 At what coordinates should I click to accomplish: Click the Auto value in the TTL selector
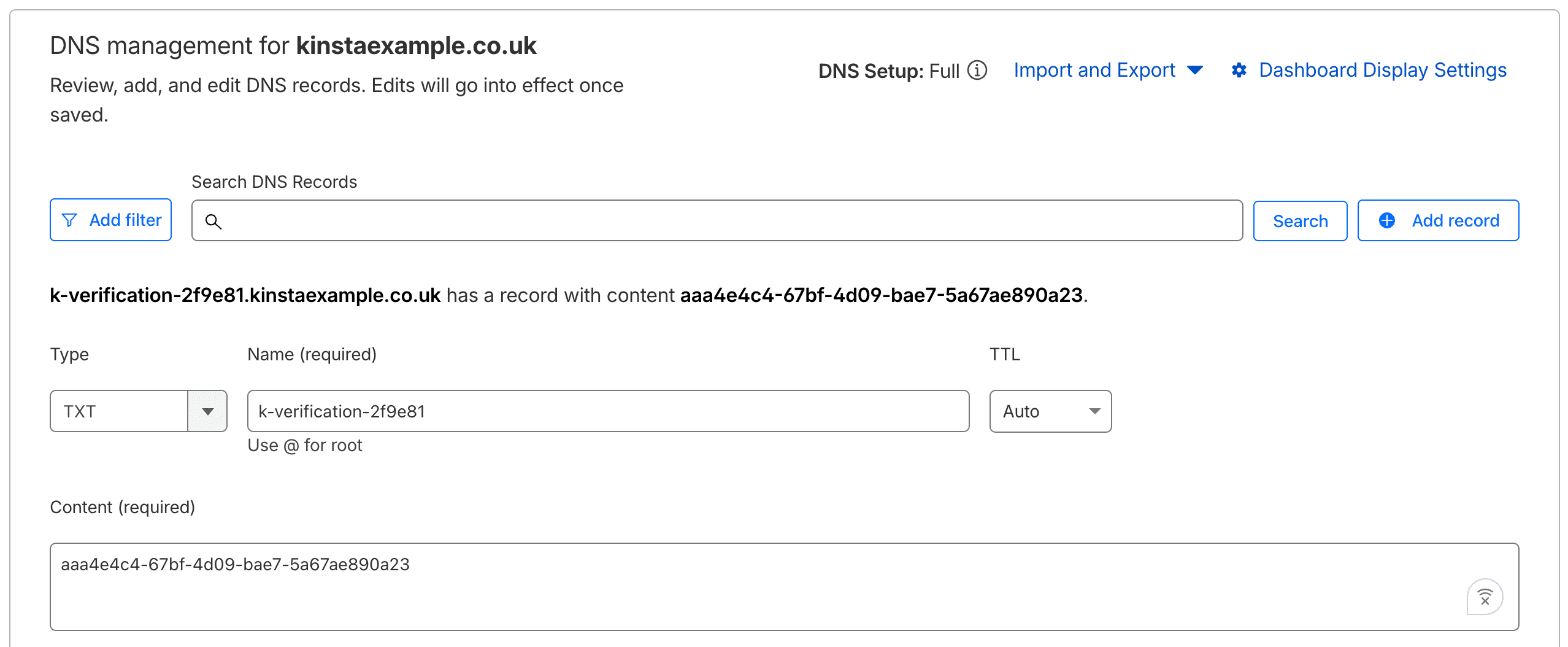click(1020, 411)
